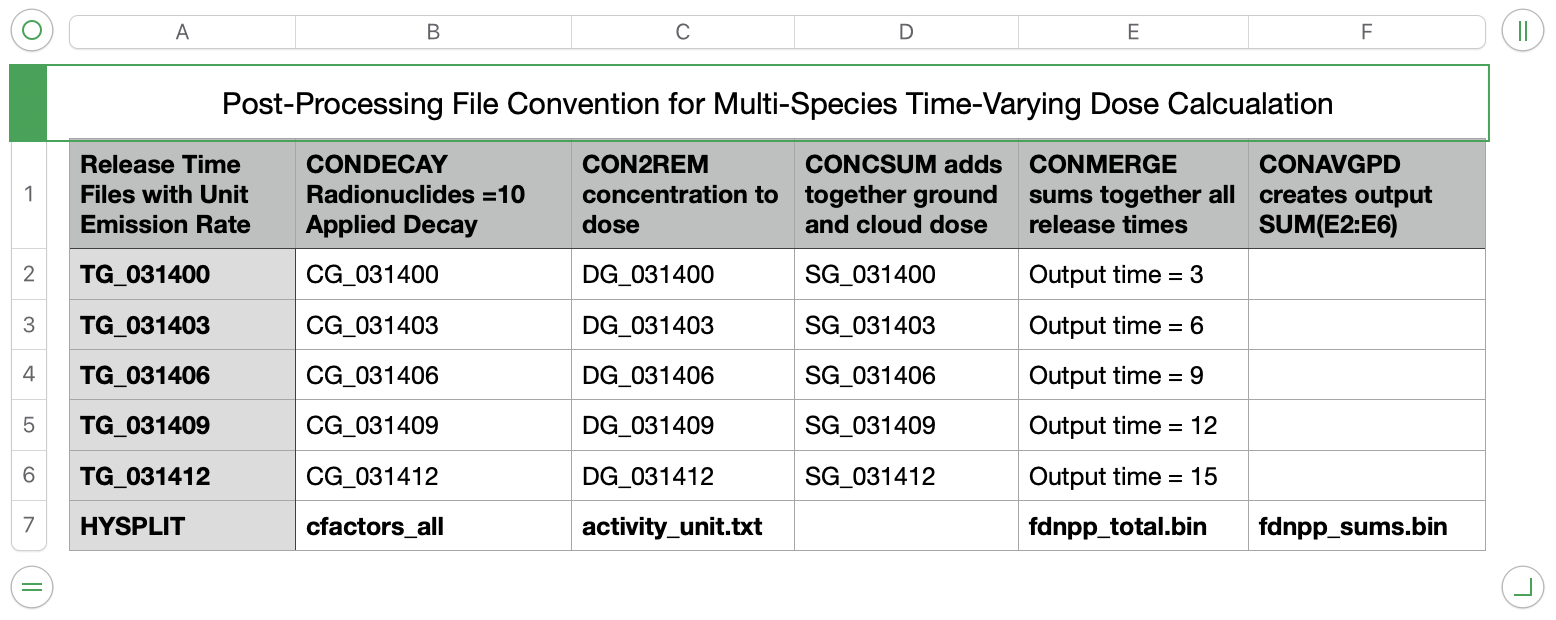
Task: Click the table title text
Action: (777, 104)
